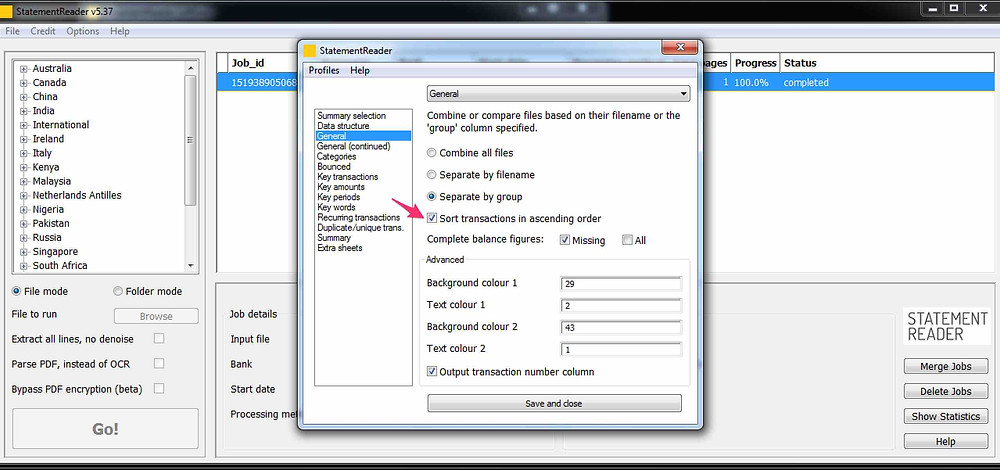Click the Job_id column header
Image resolution: width=1000 pixels, height=470 pixels.
(263, 63)
